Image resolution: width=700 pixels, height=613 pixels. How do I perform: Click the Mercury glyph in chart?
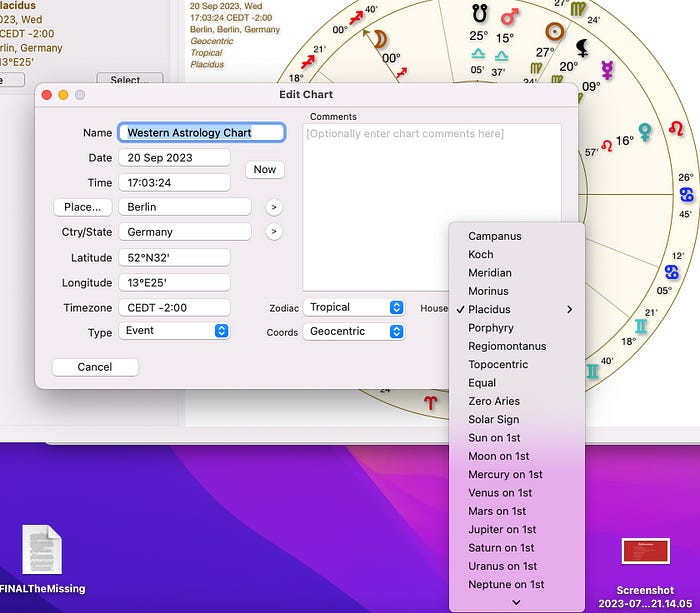(607, 71)
